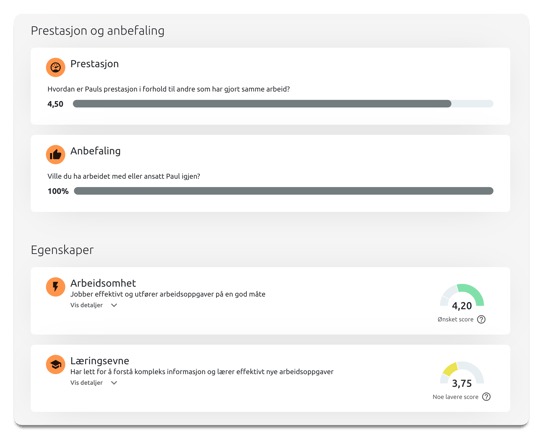The height and width of the screenshot is (439, 543).
Task: Click the Prestasjon 4,50 progress bar
Action: pos(283,104)
